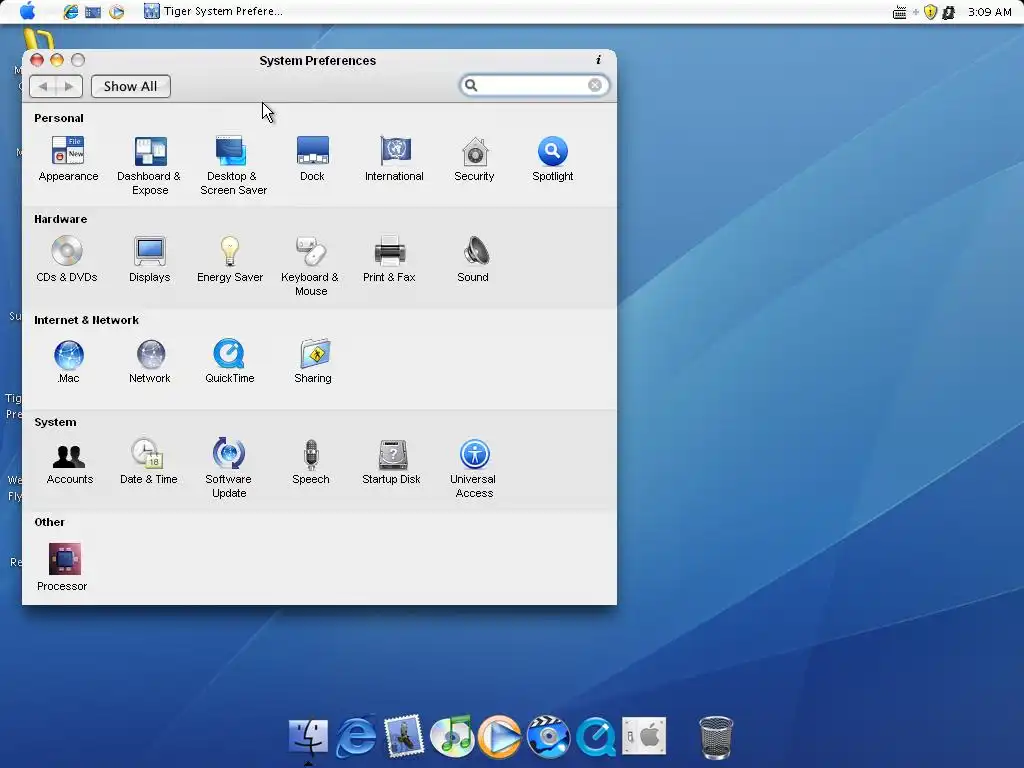
Task: Go forward with the right arrow button
Action: tap(69, 86)
